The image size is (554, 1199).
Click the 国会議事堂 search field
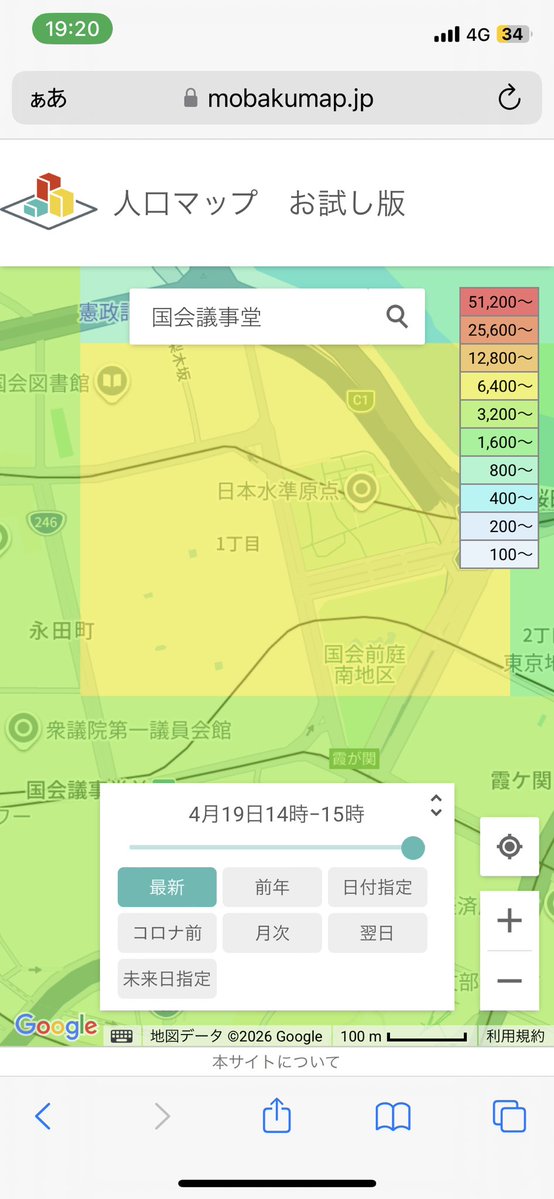(277, 317)
